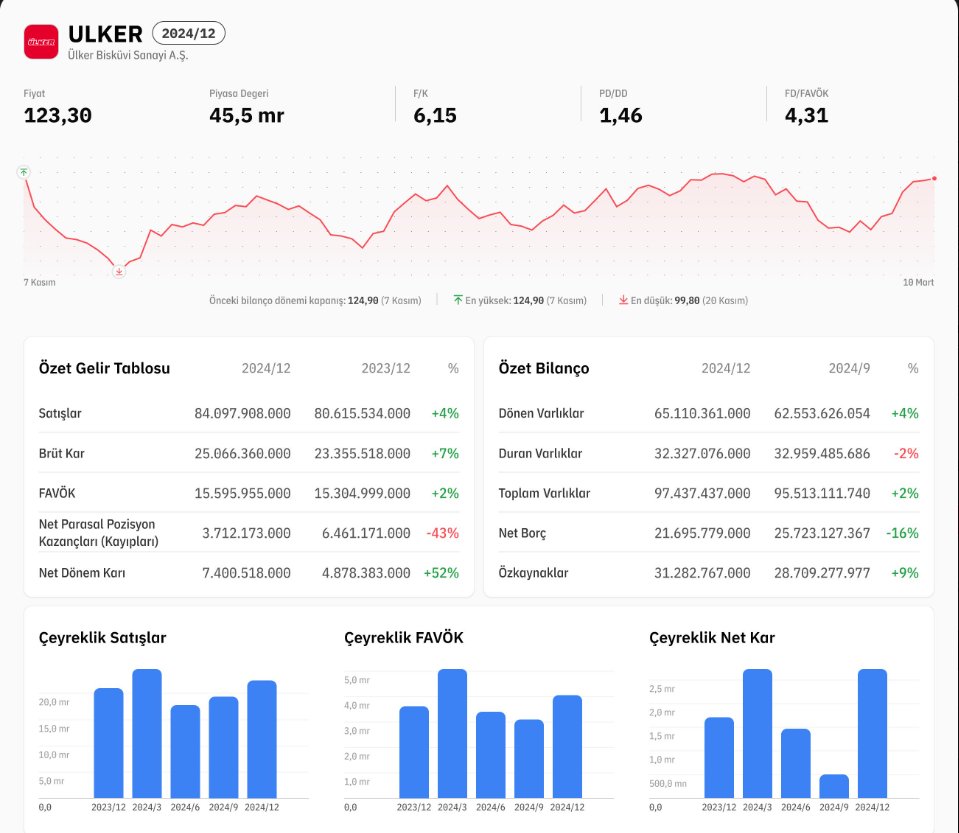
Task: Select the Toplam Varlıklar value 97.437.437.000
Action: pyautogui.click(x=702, y=493)
